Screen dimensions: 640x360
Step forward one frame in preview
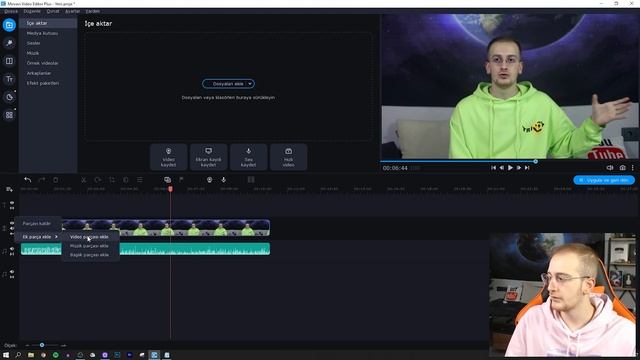519,168
